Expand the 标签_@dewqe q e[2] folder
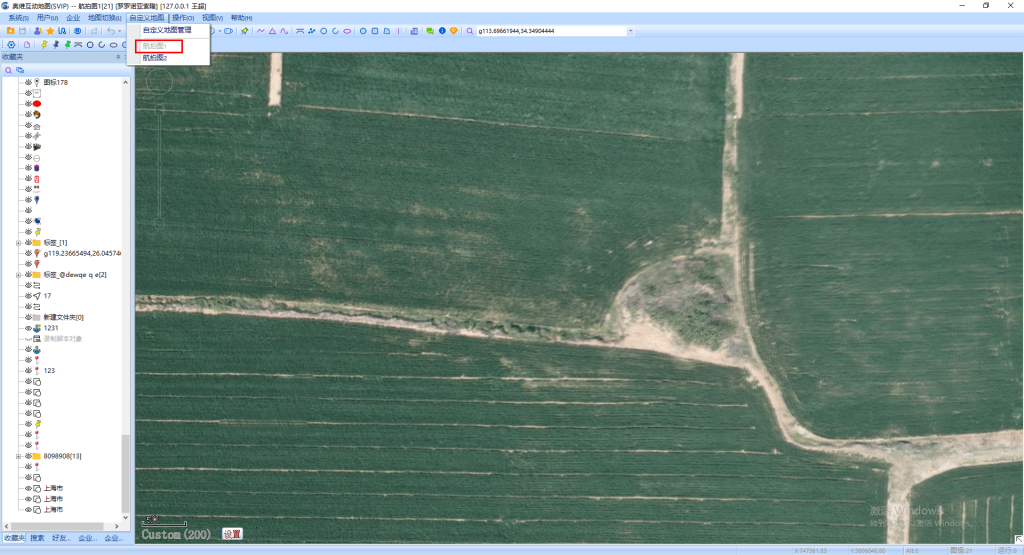 pyautogui.click(x=17, y=275)
